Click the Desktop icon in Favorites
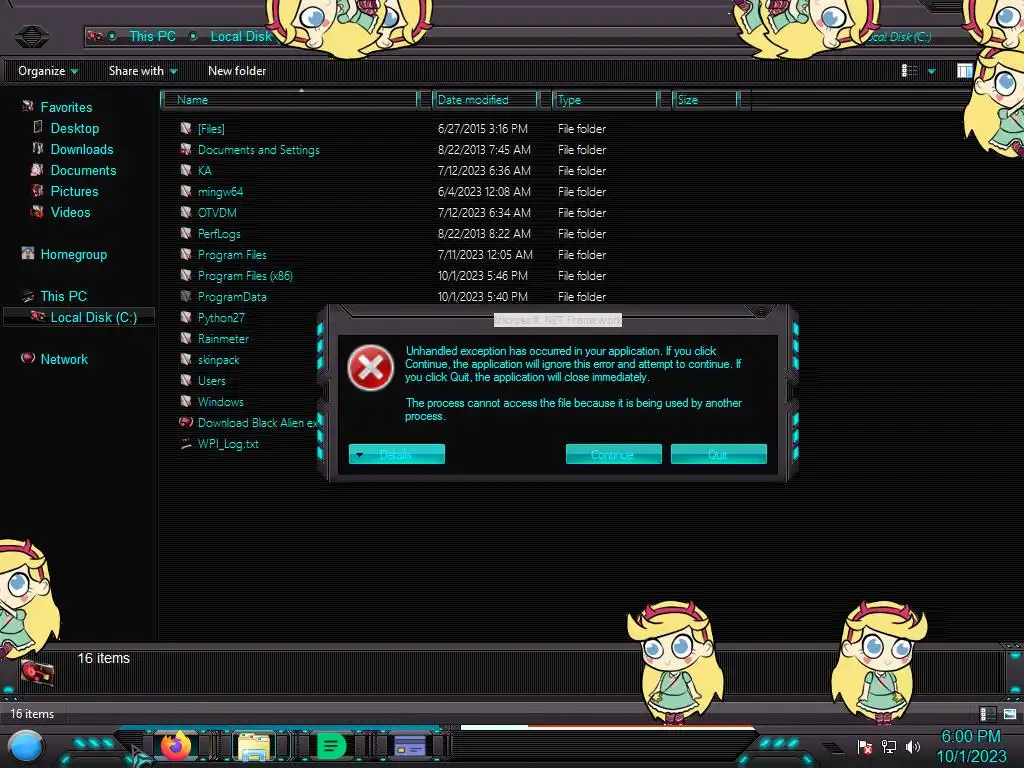Image resolution: width=1024 pixels, height=768 pixels. click(x=38, y=127)
